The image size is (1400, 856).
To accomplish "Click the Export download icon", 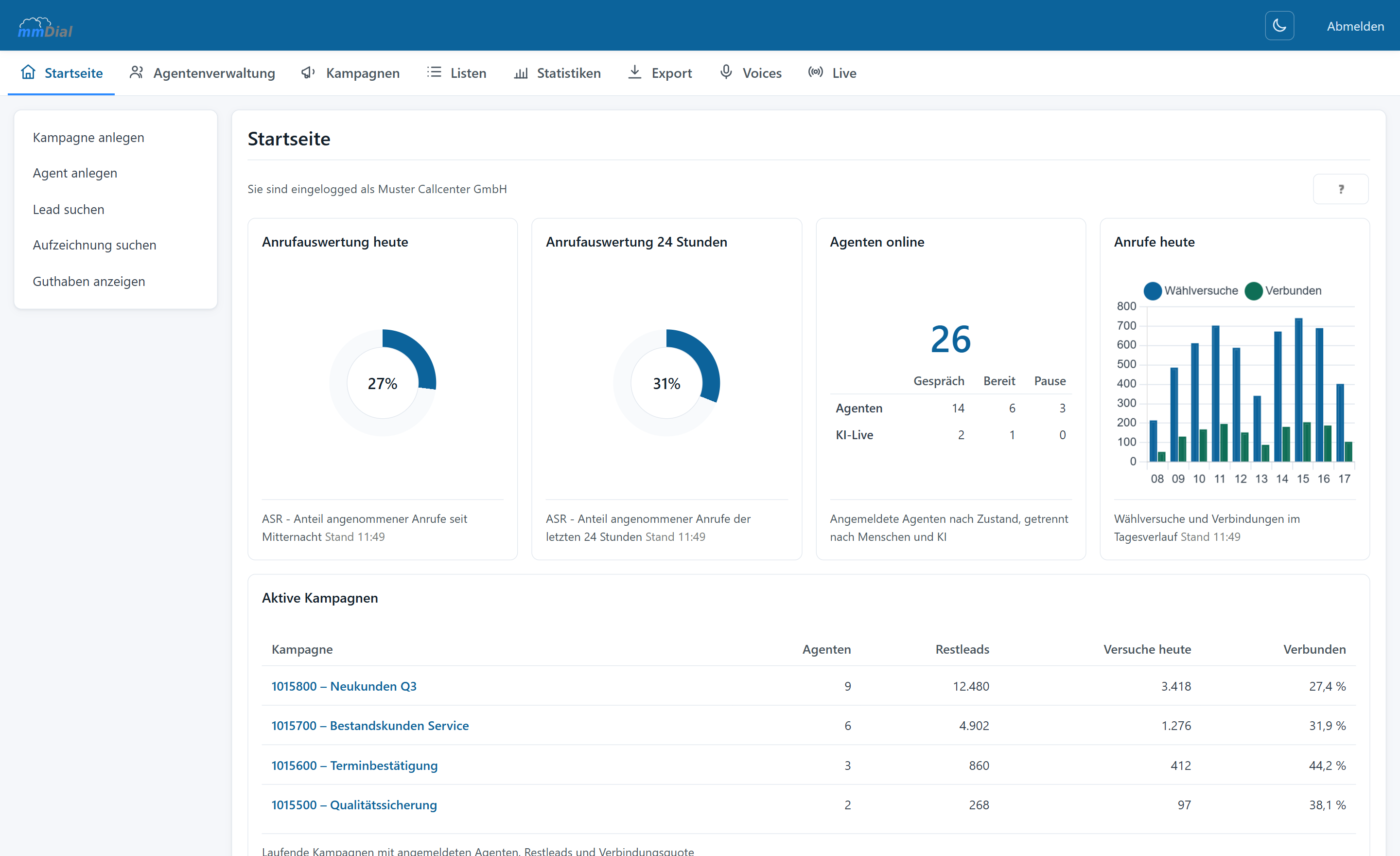I will coord(635,72).
